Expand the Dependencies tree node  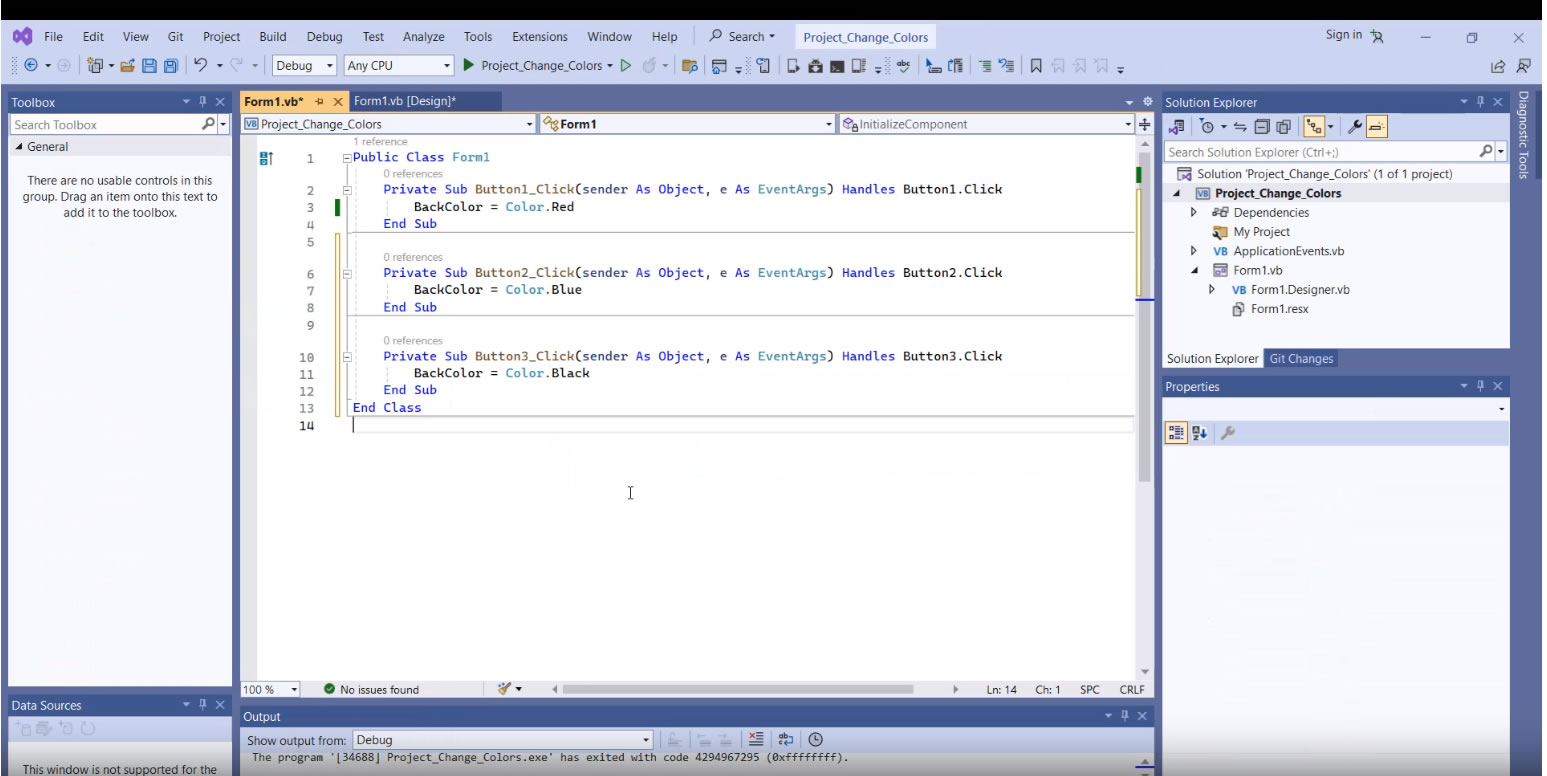[x=1194, y=212]
